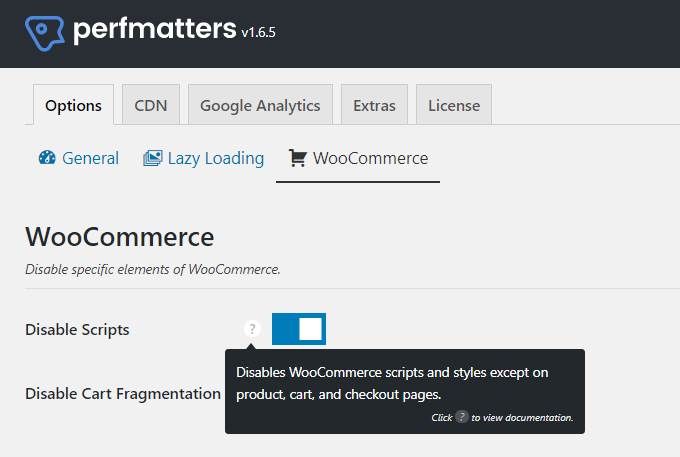Click the perfmatters logo icon
680x457 pixels.
click(x=45, y=33)
